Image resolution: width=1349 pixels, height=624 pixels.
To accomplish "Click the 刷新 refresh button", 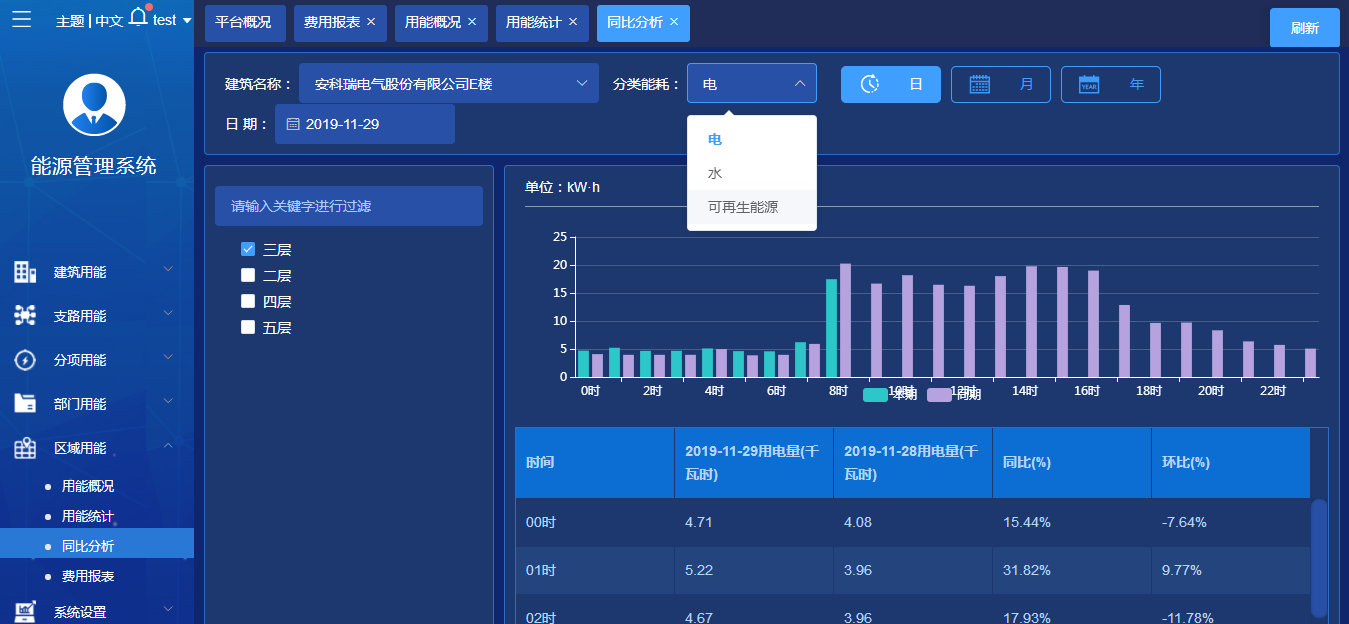I will click(1304, 28).
